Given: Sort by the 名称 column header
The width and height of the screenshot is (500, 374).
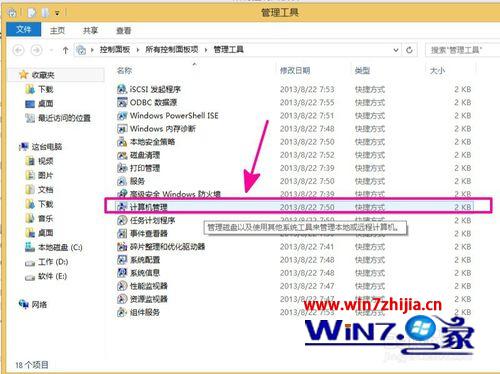Looking at the screenshot, I should (124, 70).
